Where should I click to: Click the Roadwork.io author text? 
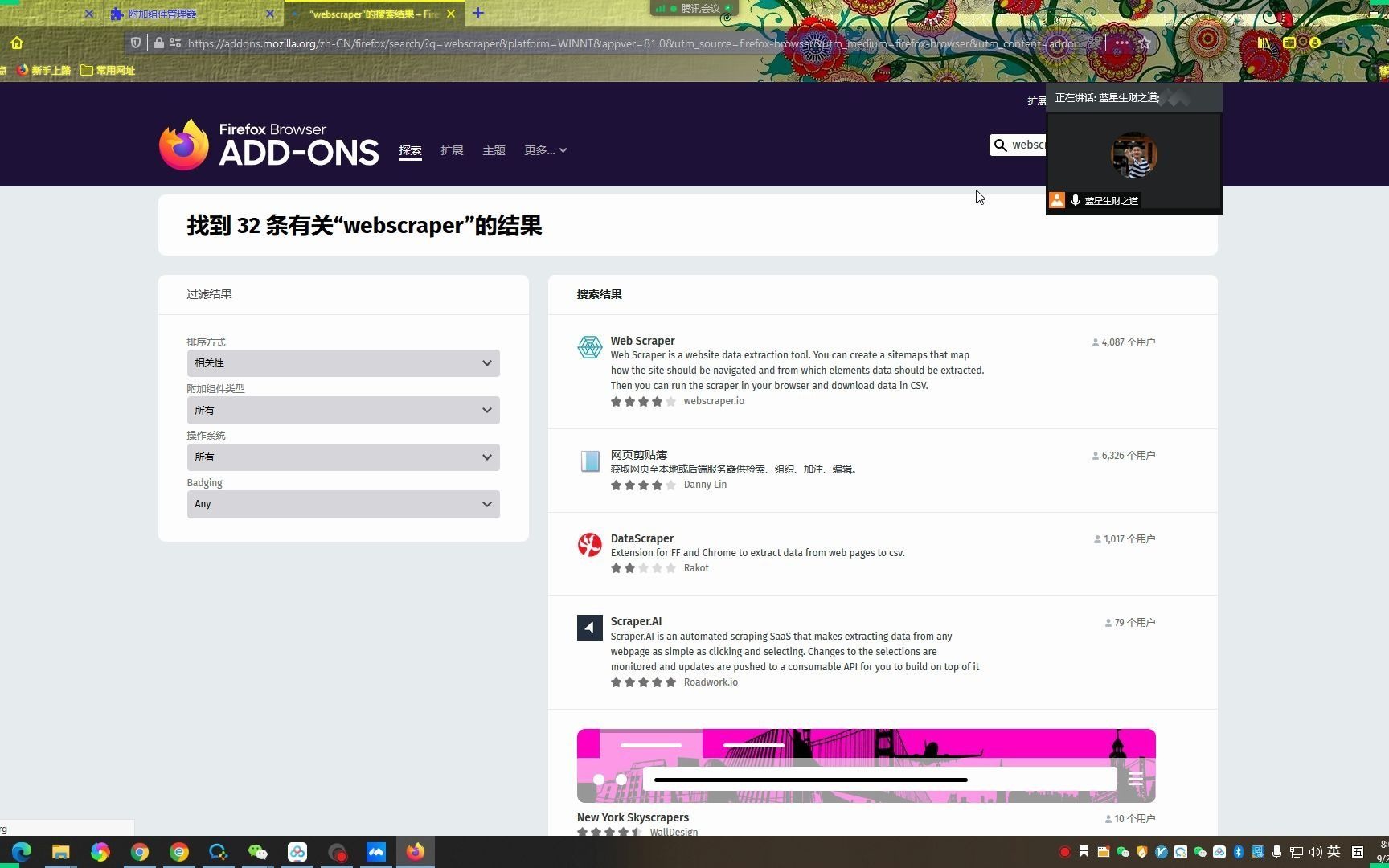pos(711,682)
